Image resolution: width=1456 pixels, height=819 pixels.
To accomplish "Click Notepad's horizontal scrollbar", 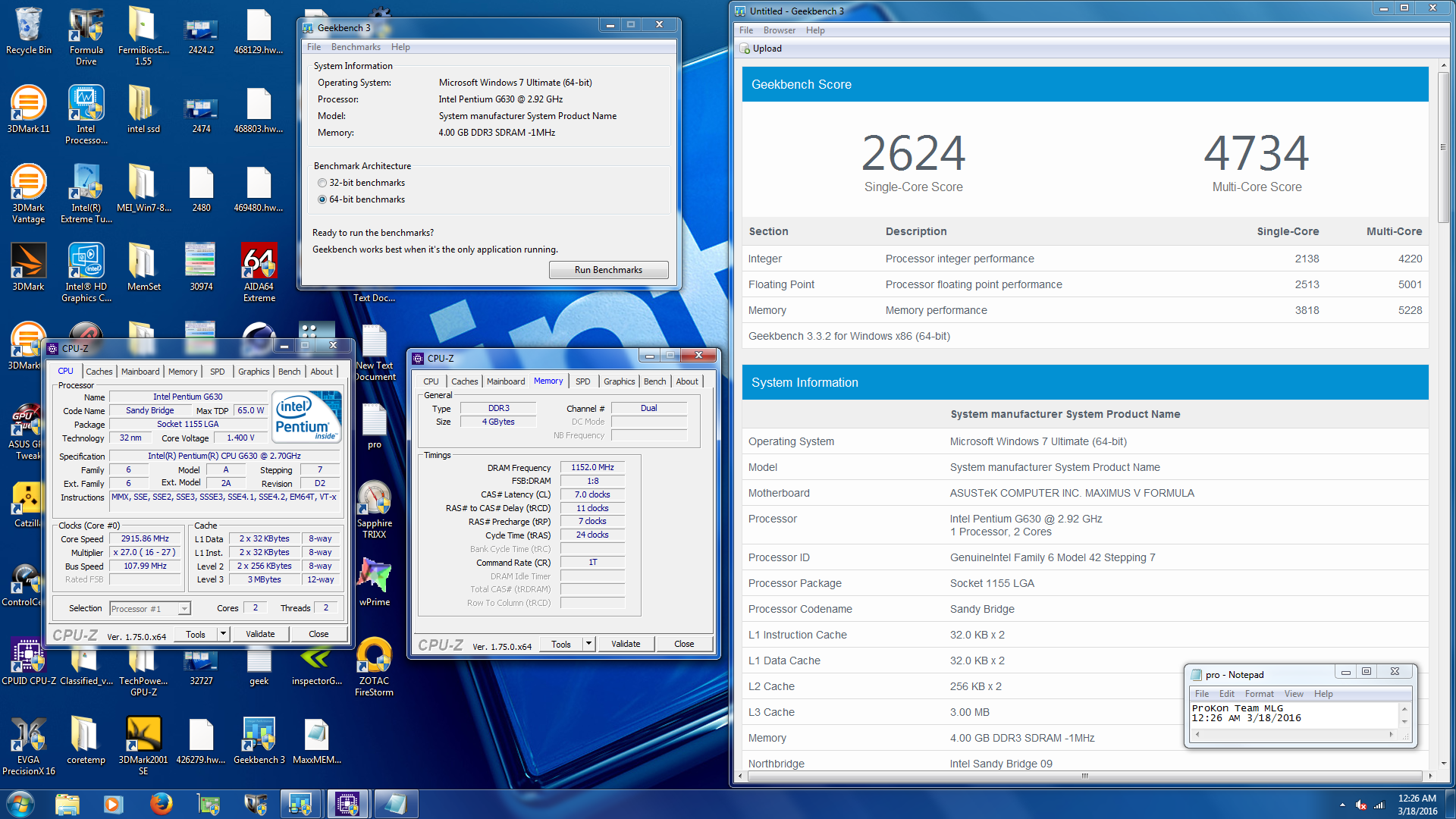I will [x=1294, y=734].
